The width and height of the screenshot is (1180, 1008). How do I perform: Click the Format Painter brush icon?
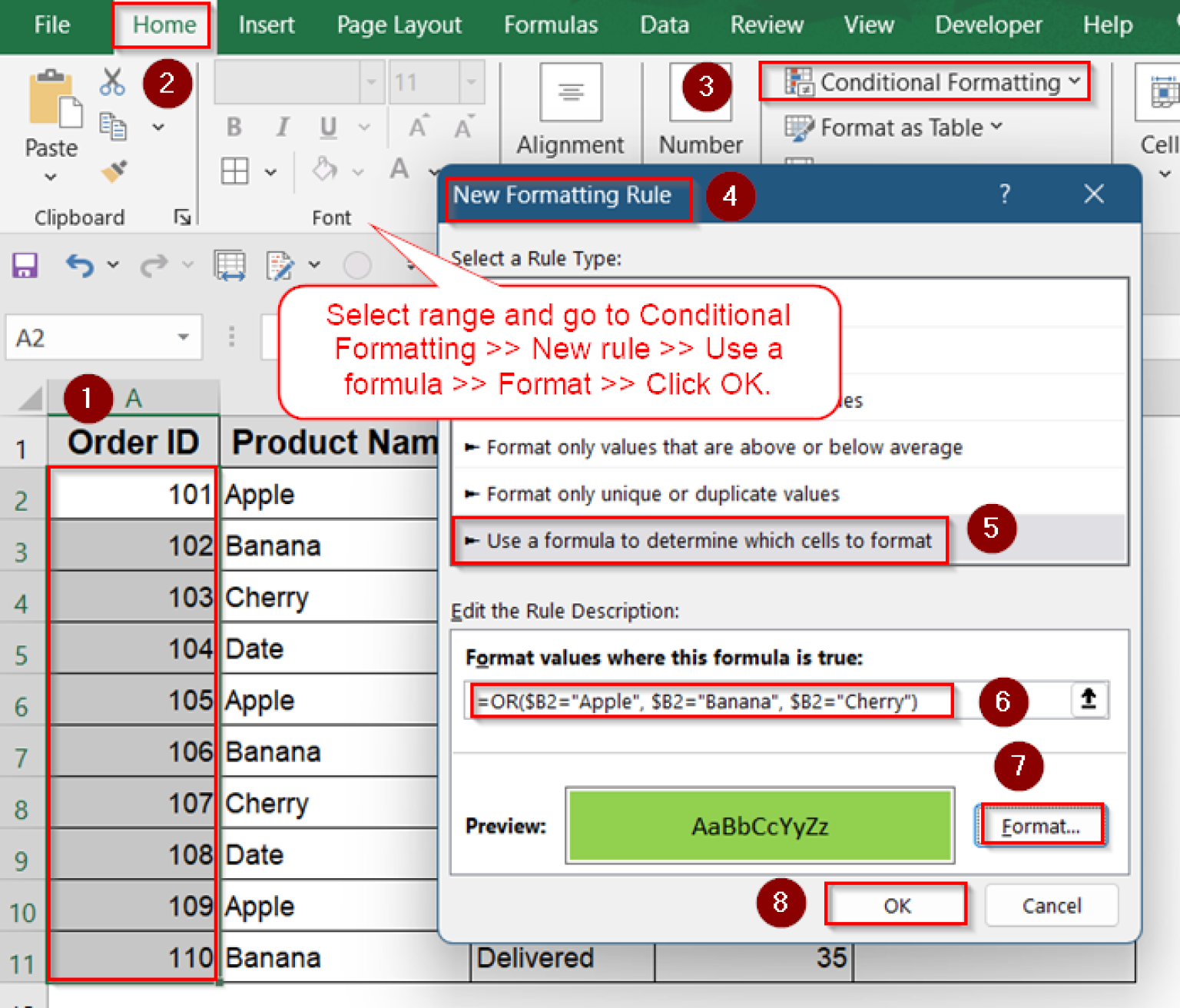(114, 171)
